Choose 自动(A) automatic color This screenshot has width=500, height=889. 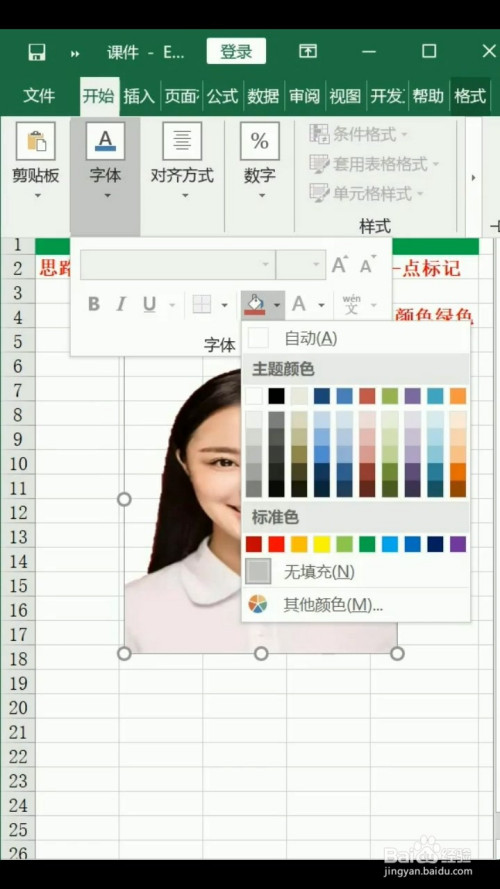(355, 338)
